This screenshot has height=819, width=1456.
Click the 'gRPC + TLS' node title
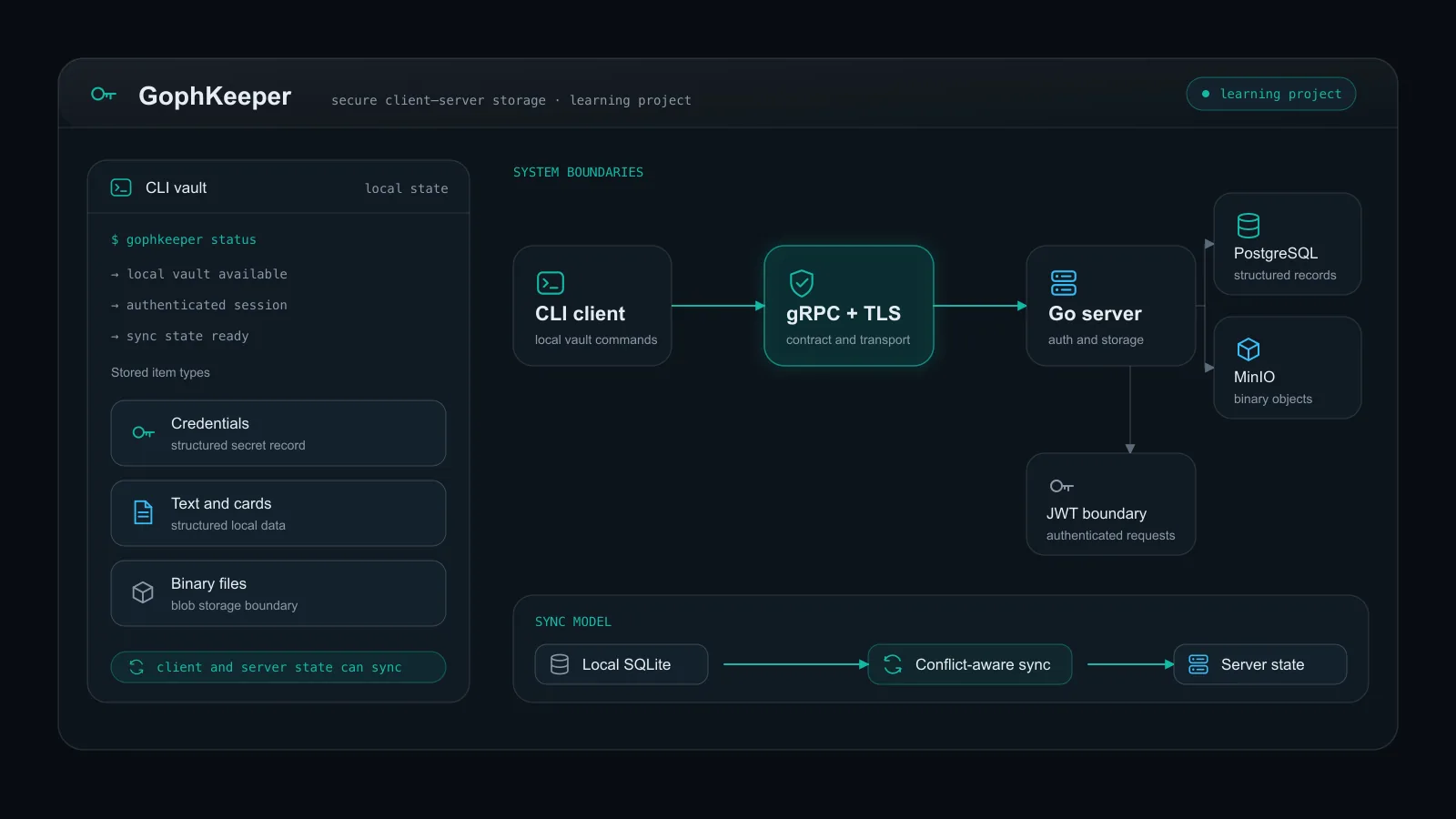pyautogui.click(x=844, y=313)
